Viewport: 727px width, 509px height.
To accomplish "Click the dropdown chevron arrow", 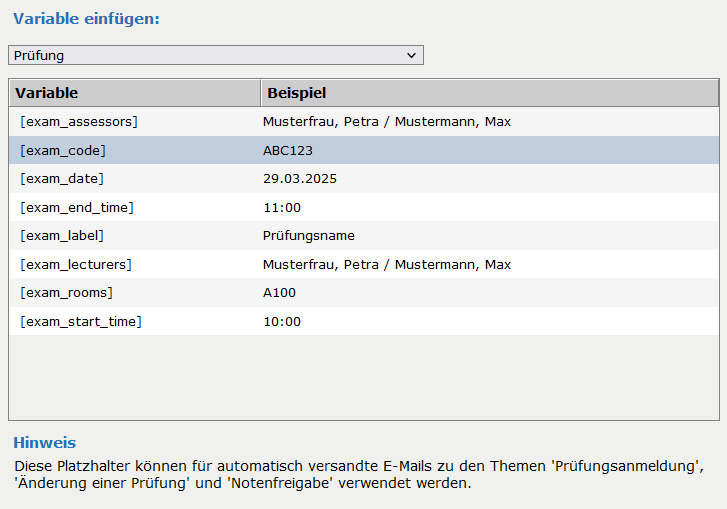I will 411,55.
